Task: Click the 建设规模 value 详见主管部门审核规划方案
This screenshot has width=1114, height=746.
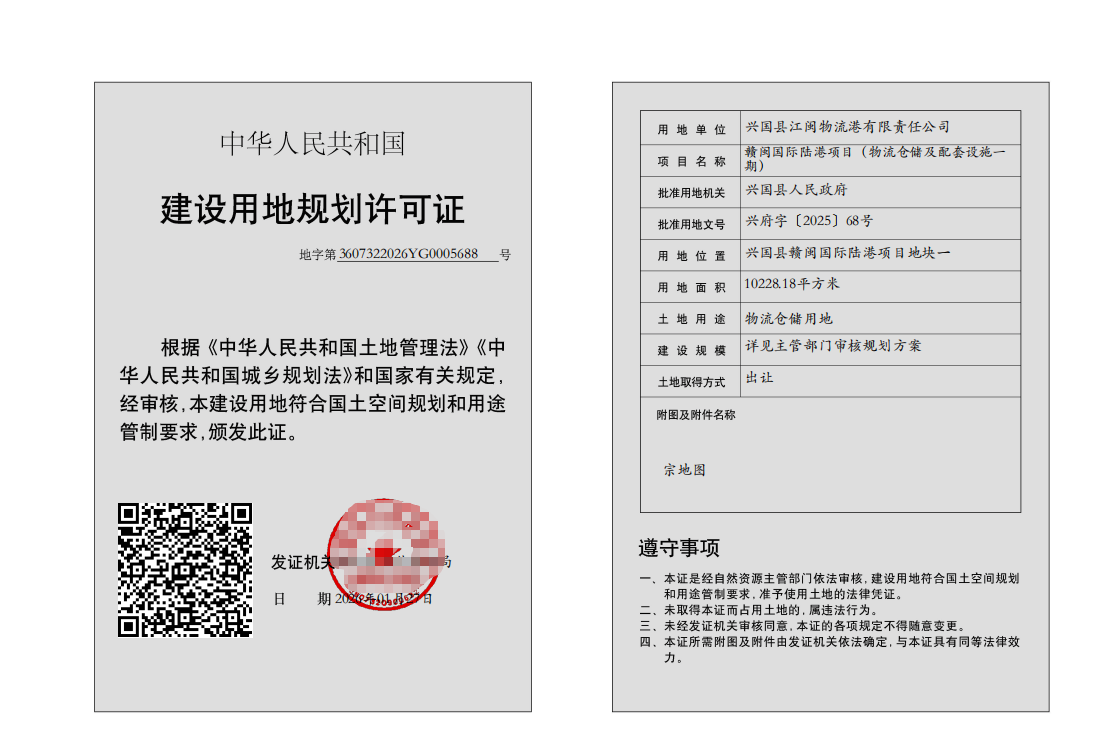Action: pyautogui.click(x=834, y=346)
